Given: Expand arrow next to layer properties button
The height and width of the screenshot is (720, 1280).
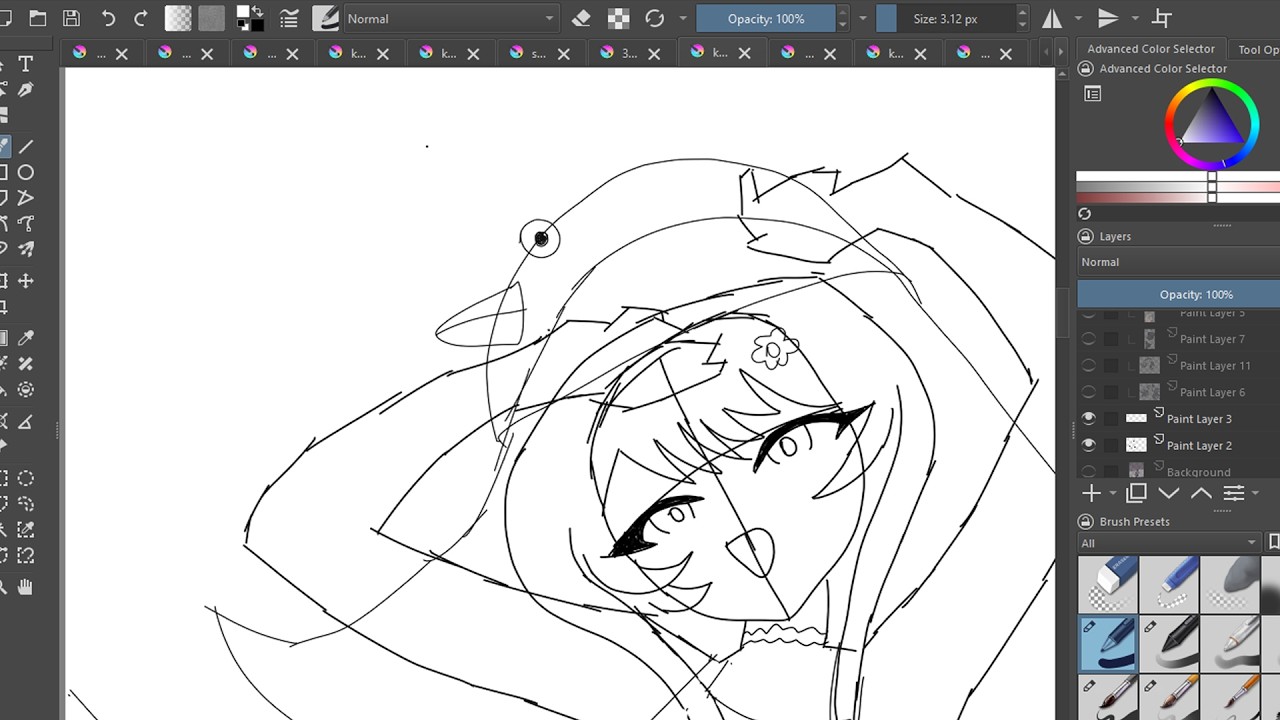Looking at the screenshot, I should [1255, 493].
